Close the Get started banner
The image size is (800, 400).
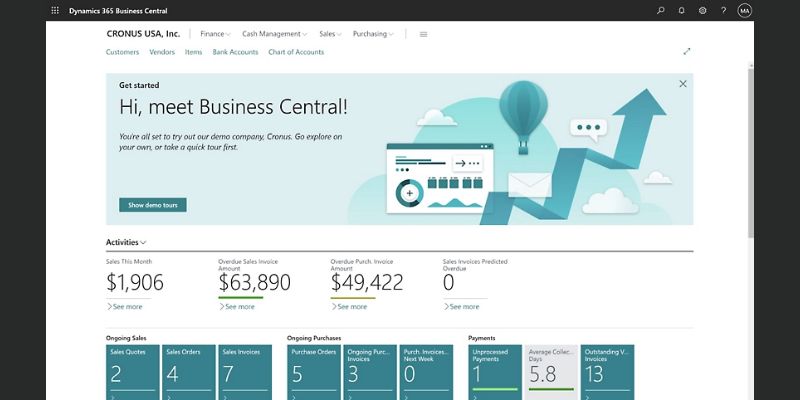pos(683,84)
